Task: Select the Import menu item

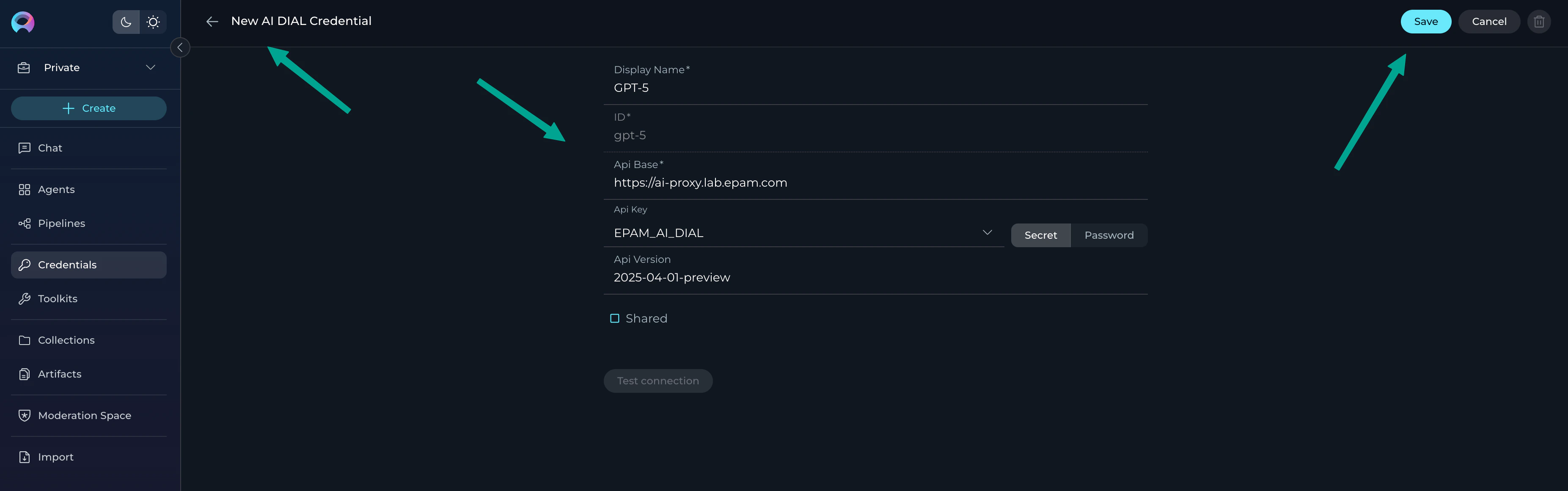Action: [55, 456]
